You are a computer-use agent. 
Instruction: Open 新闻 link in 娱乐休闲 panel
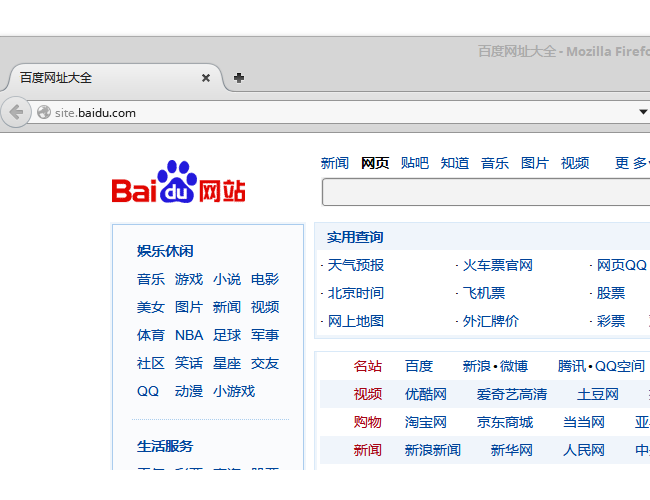point(227,307)
